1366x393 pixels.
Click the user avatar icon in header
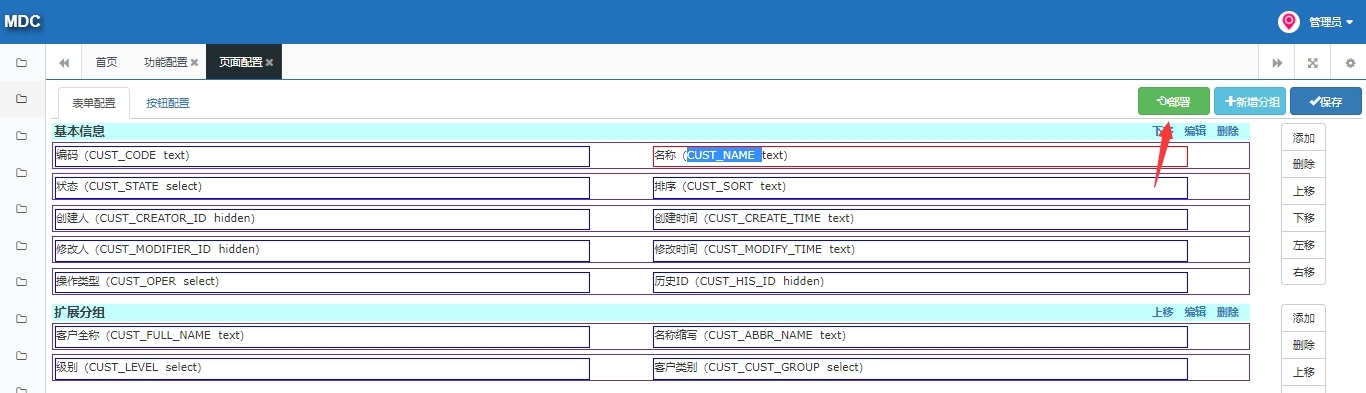click(1289, 22)
